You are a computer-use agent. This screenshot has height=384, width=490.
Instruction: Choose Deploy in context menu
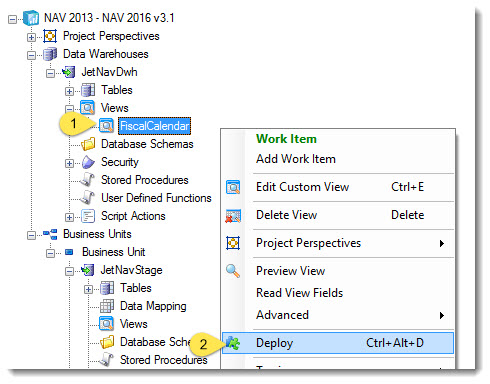338,343
